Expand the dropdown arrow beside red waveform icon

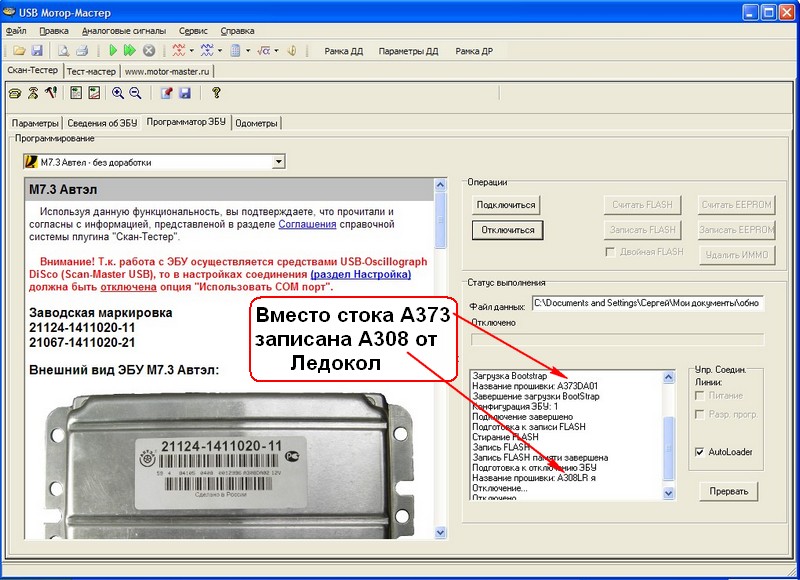pyautogui.click(x=191, y=50)
